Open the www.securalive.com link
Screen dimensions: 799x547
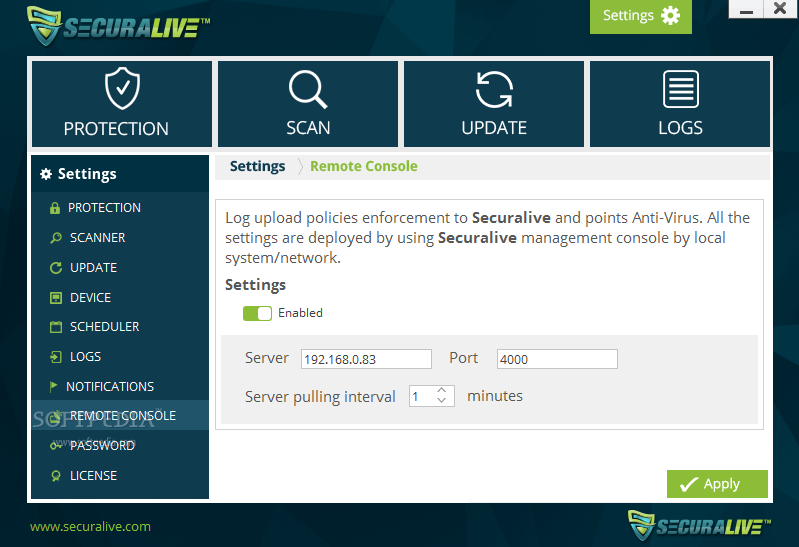point(90,527)
